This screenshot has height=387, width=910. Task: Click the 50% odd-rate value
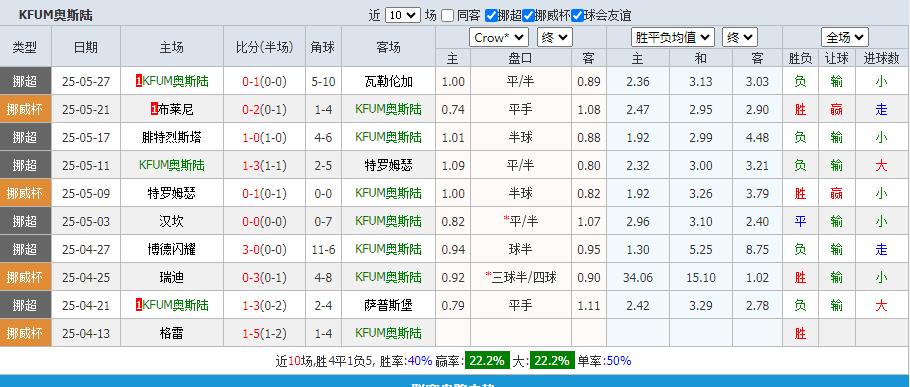[x=618, y=361]
